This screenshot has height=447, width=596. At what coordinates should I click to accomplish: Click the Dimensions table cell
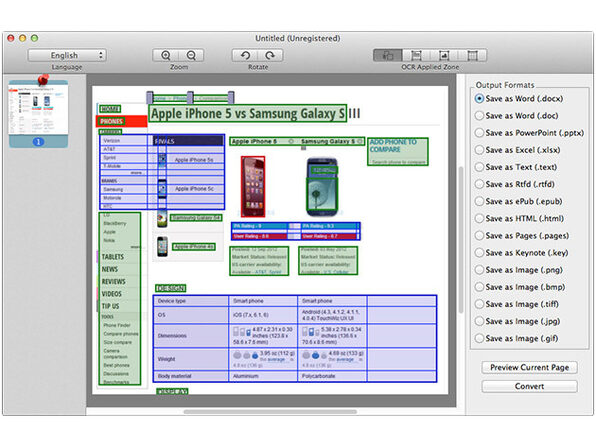191,336
